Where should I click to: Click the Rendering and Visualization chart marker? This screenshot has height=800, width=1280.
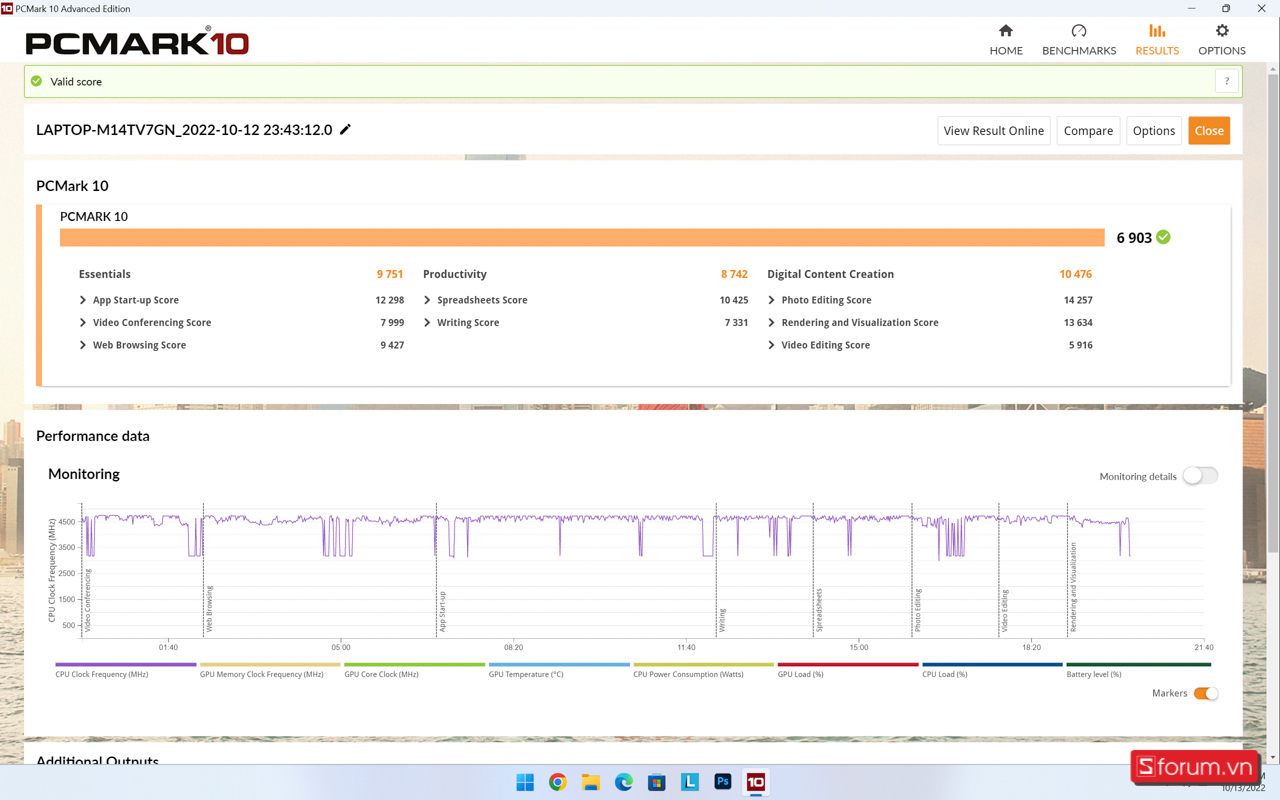click(1074, 587)
